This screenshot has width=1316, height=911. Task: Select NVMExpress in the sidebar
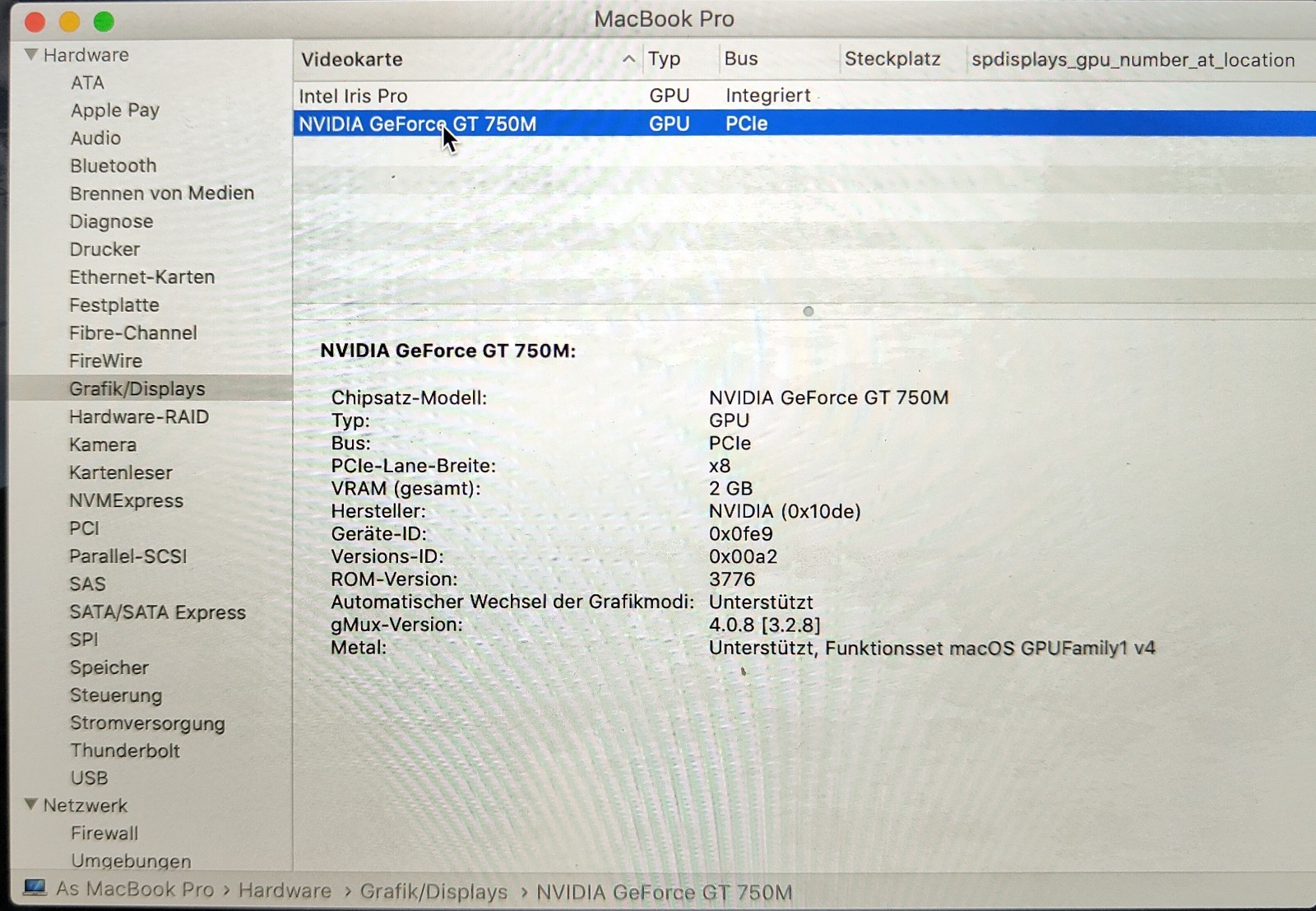(x=127, y=500)
